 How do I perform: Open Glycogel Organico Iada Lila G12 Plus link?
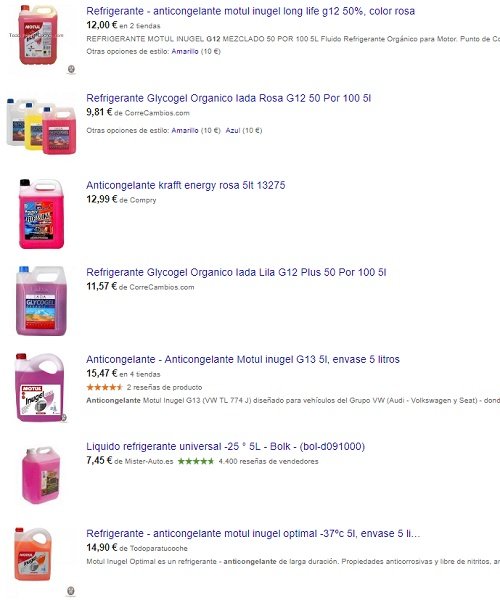(x=236, y=272)
